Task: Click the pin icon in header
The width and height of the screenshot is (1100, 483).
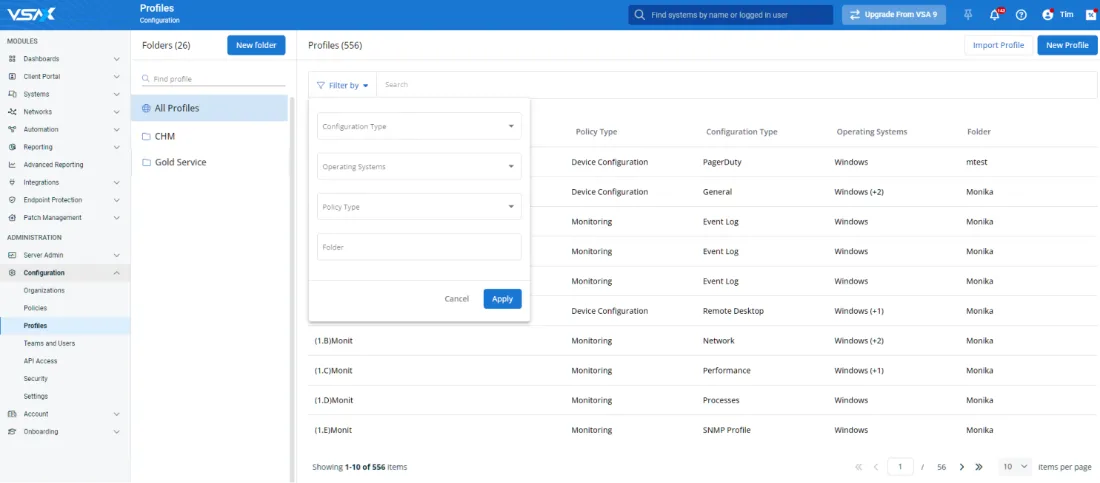Action: tap(967, 15)
